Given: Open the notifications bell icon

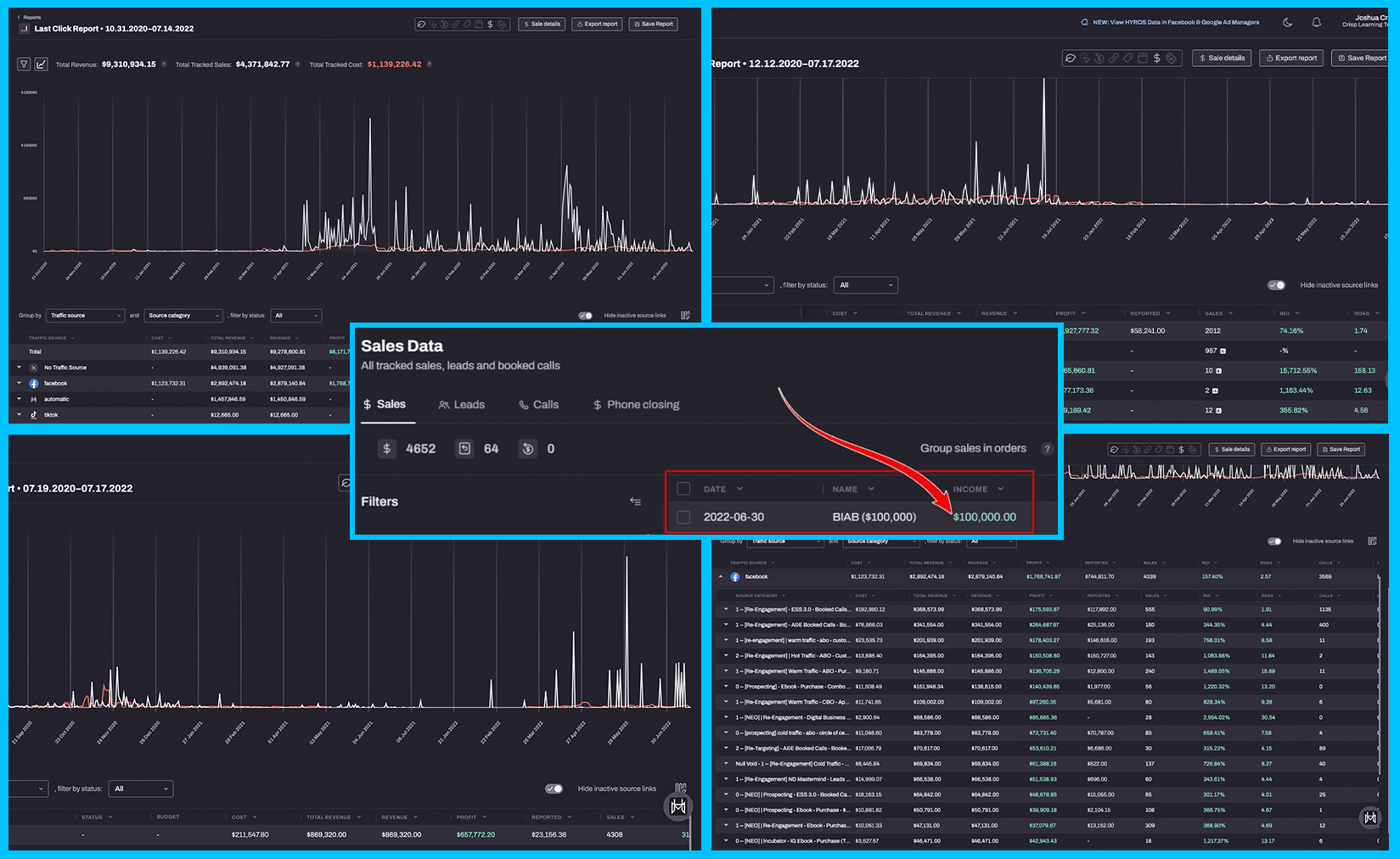Looking at the screenshot, I should pyautogui.click(x=1316, y=23).
